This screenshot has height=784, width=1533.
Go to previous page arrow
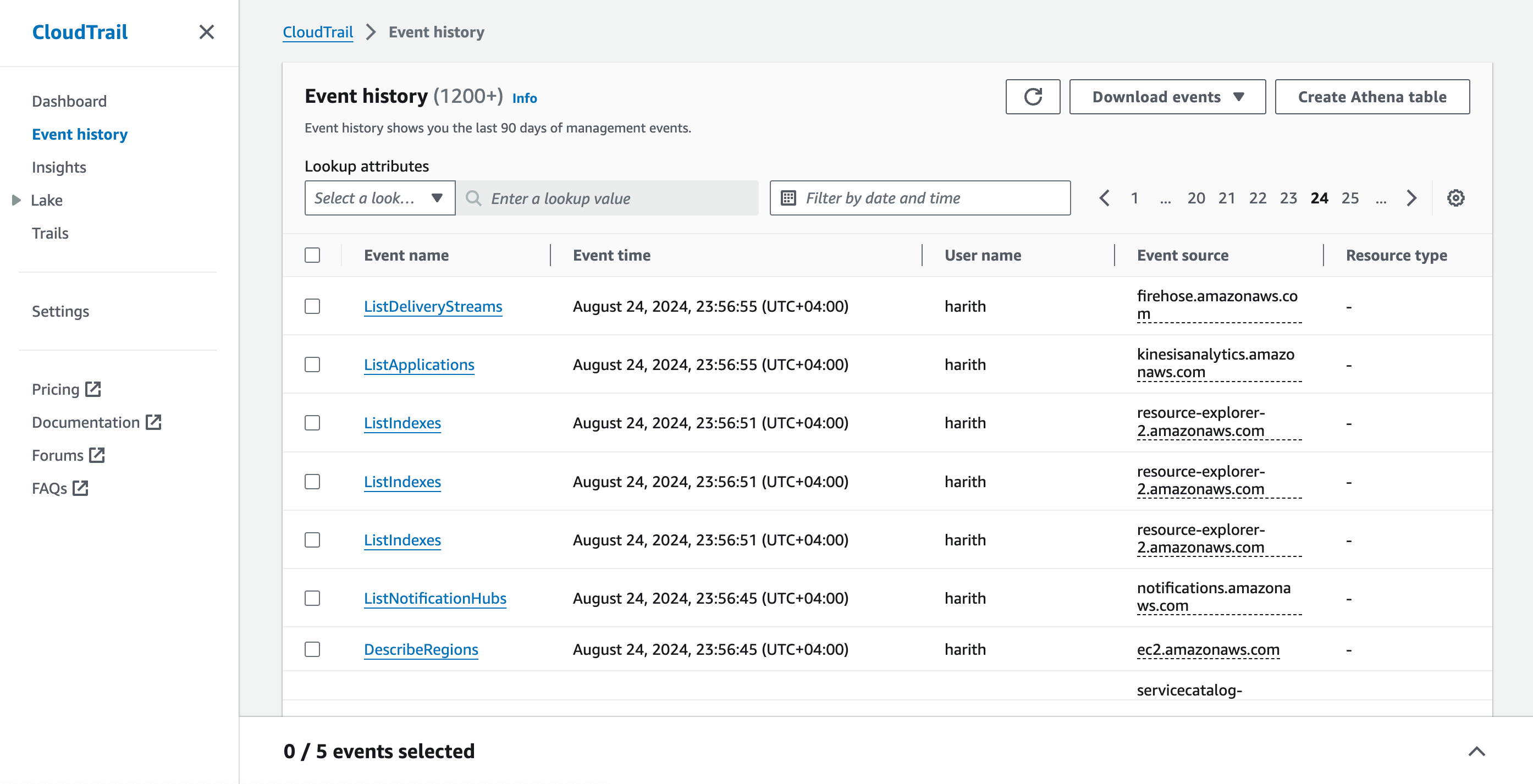coord(1104,198)
